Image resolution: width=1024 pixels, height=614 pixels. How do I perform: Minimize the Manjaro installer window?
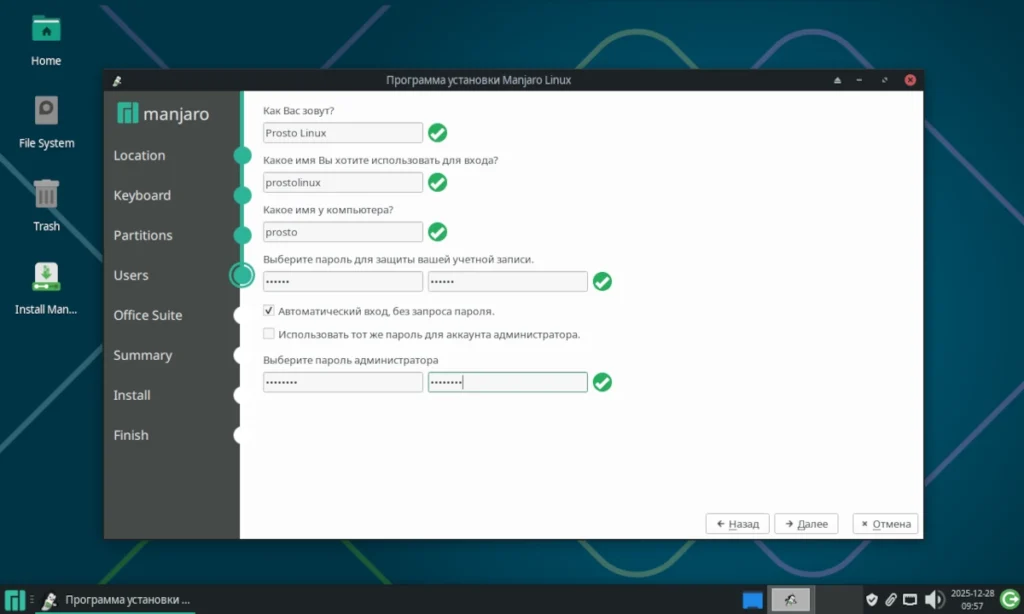[859, 80]
